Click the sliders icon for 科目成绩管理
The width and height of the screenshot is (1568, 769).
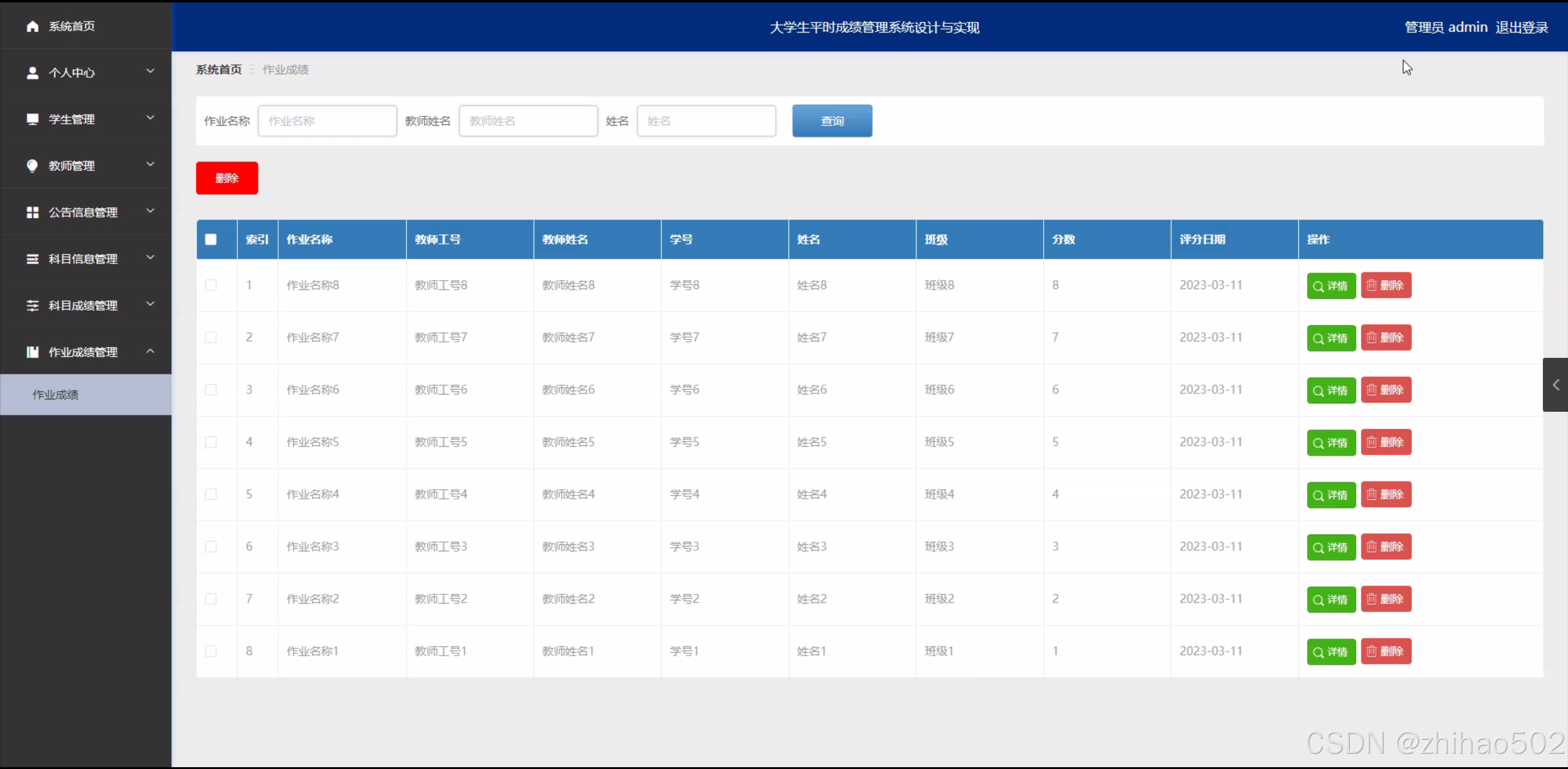pos(32,305)
